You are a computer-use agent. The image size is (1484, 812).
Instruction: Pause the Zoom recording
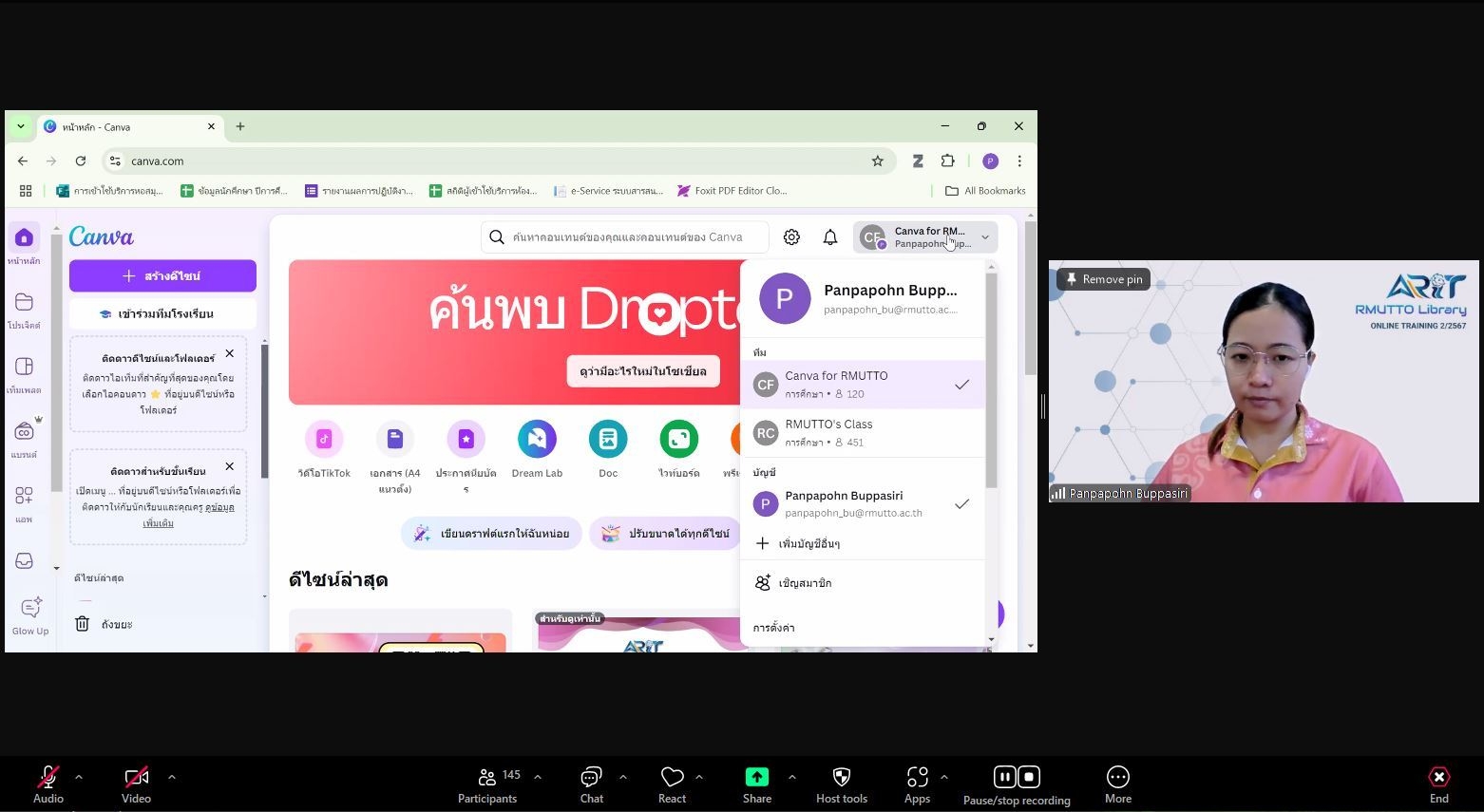1004,777
